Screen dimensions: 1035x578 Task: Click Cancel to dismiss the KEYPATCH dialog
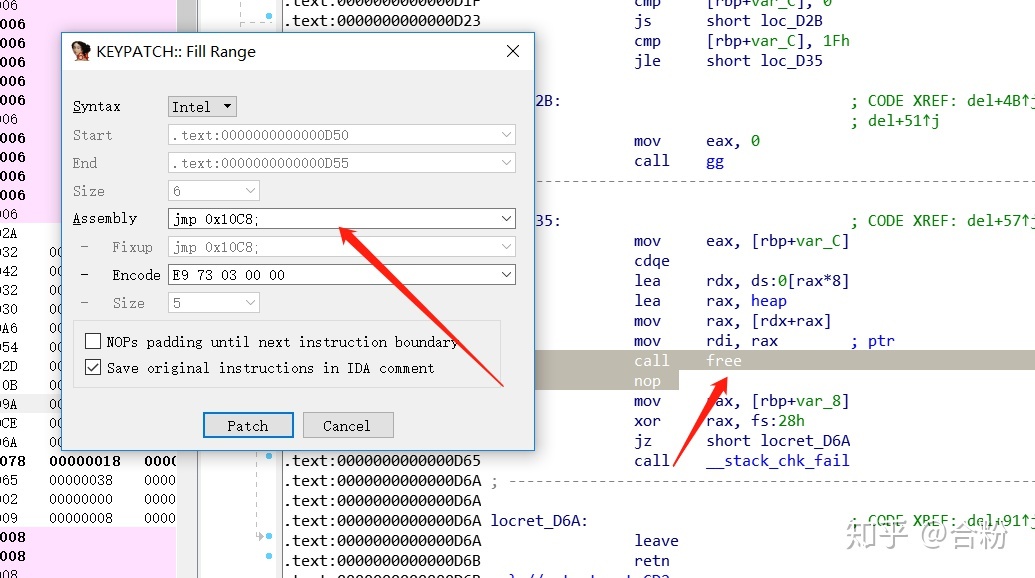click(348, 425)
